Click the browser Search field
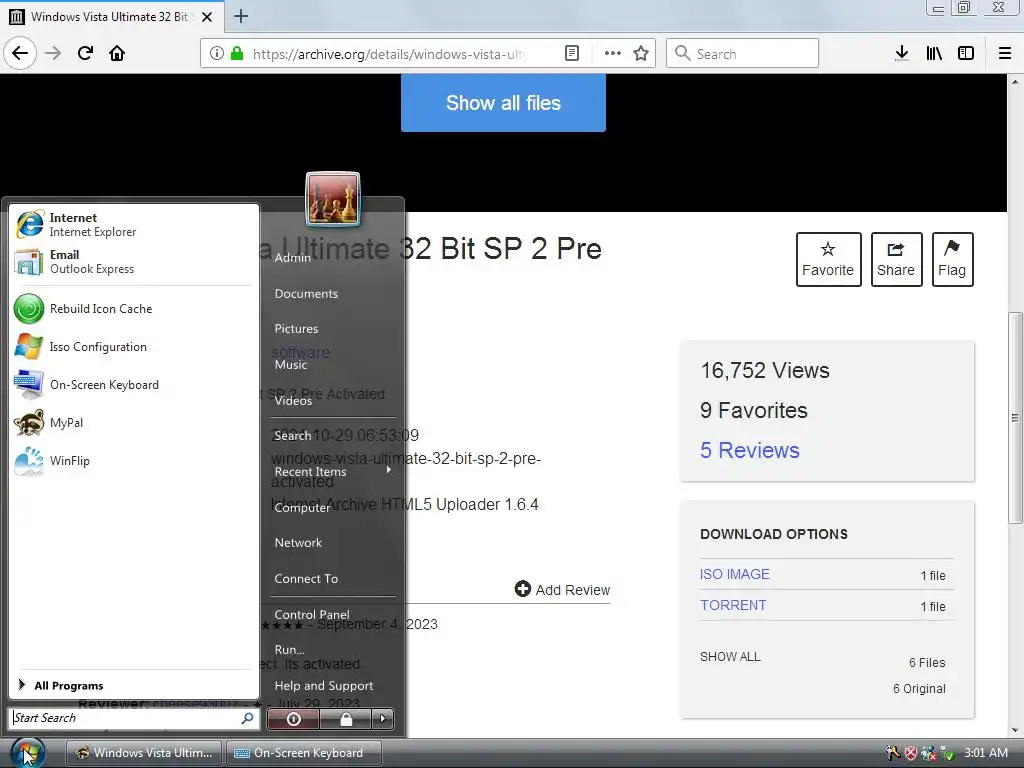Viewport: 1024px width, 768px height. 743,54
